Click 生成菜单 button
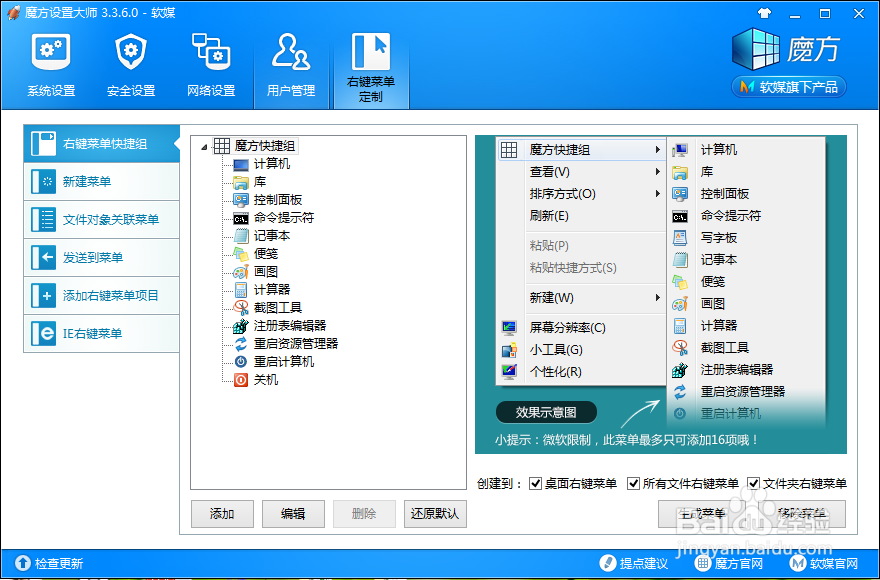The height and width of the screenshot is (580, 880). (702, 514)
